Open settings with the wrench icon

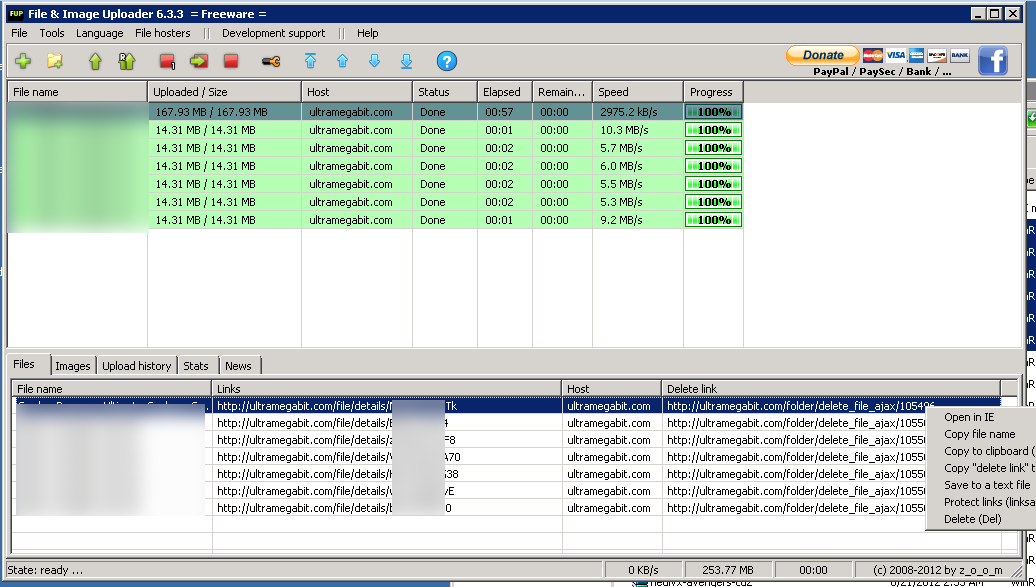tap(271, 61)
